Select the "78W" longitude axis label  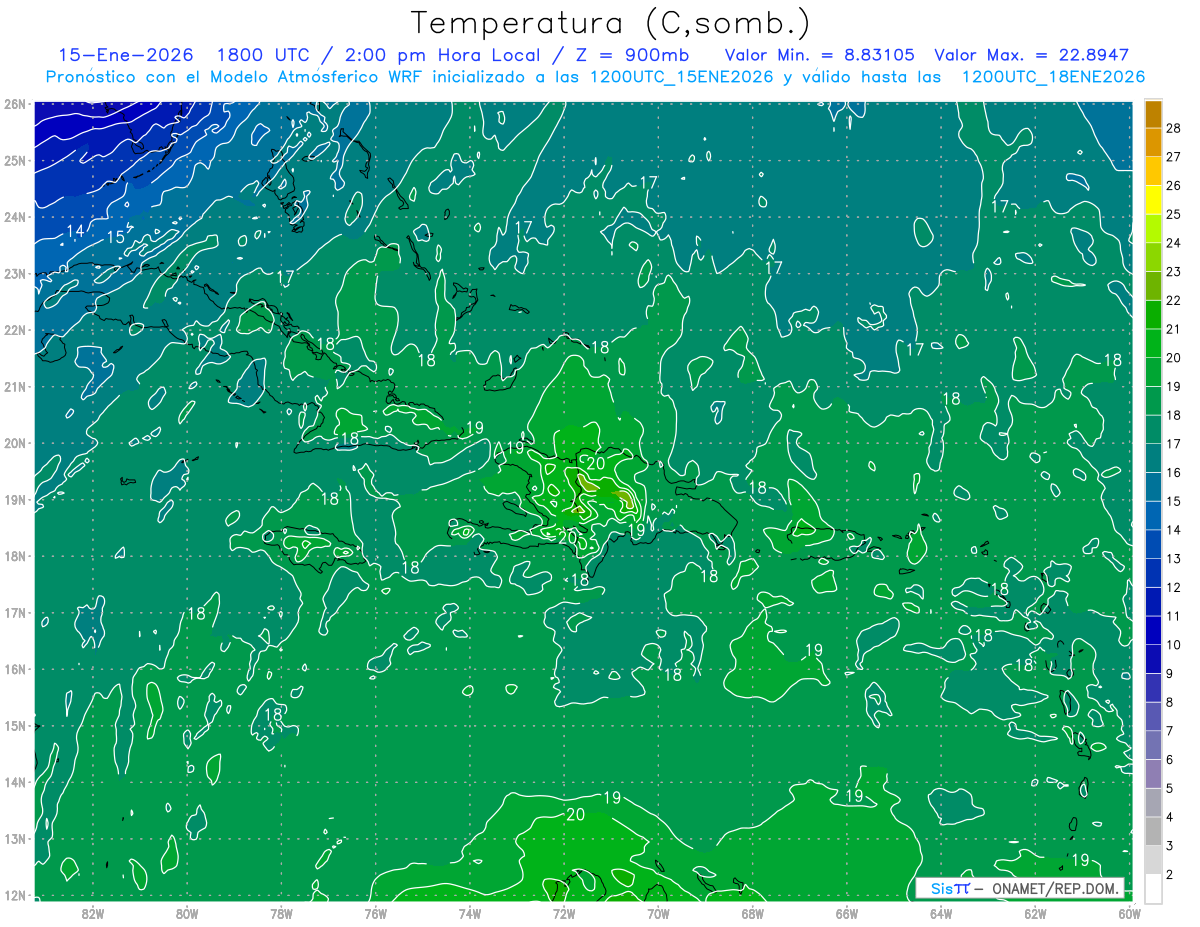(x=281, y=912)
